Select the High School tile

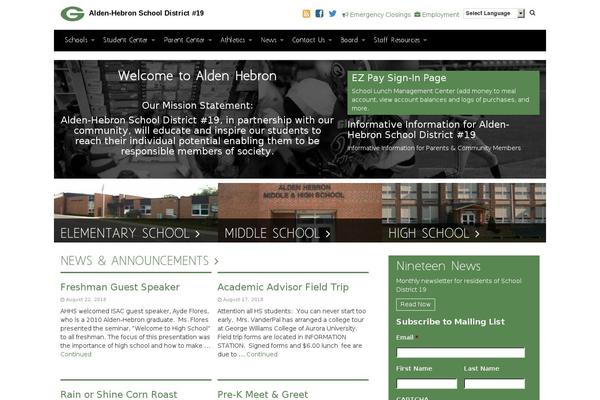point(464,212)
